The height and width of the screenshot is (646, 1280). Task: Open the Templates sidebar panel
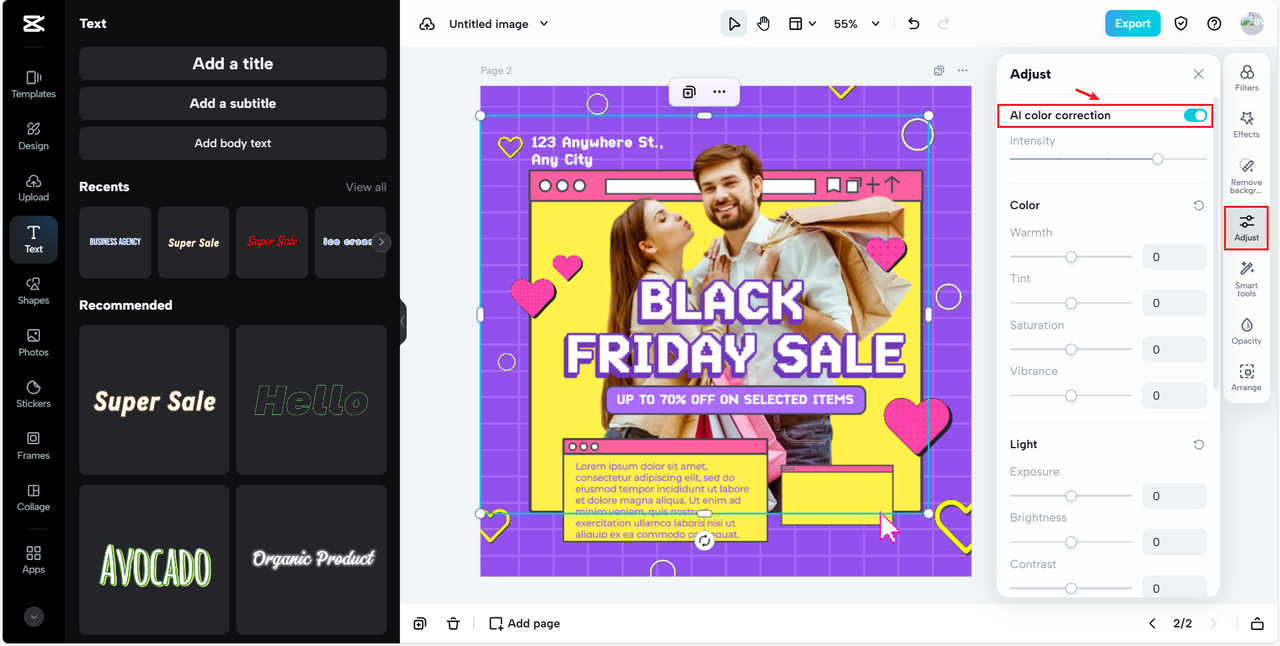(33, 84)
